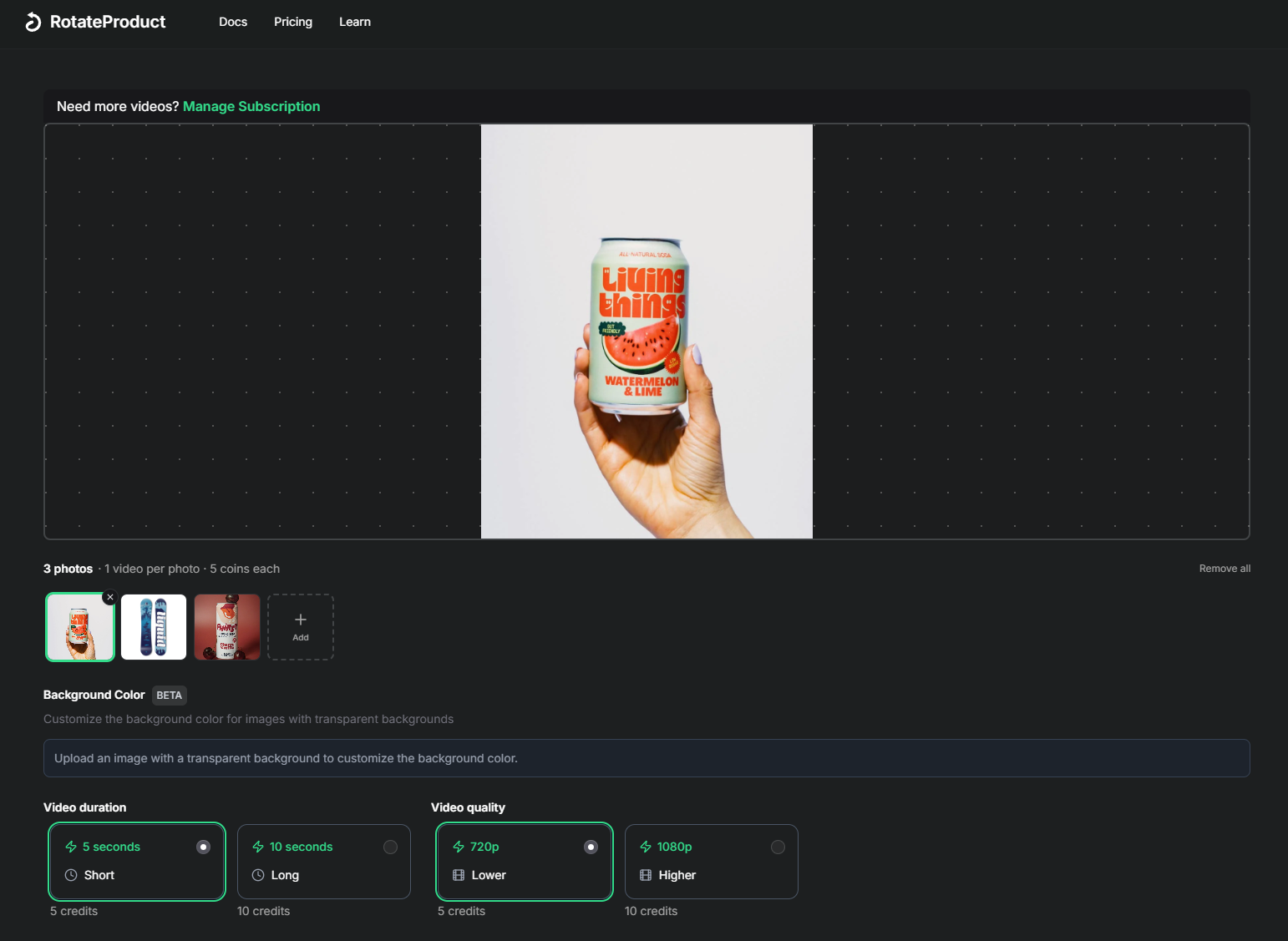The image size is (1288, 941).
Task: Click the Manage Subscription link
Action: (x=251, y=106)
